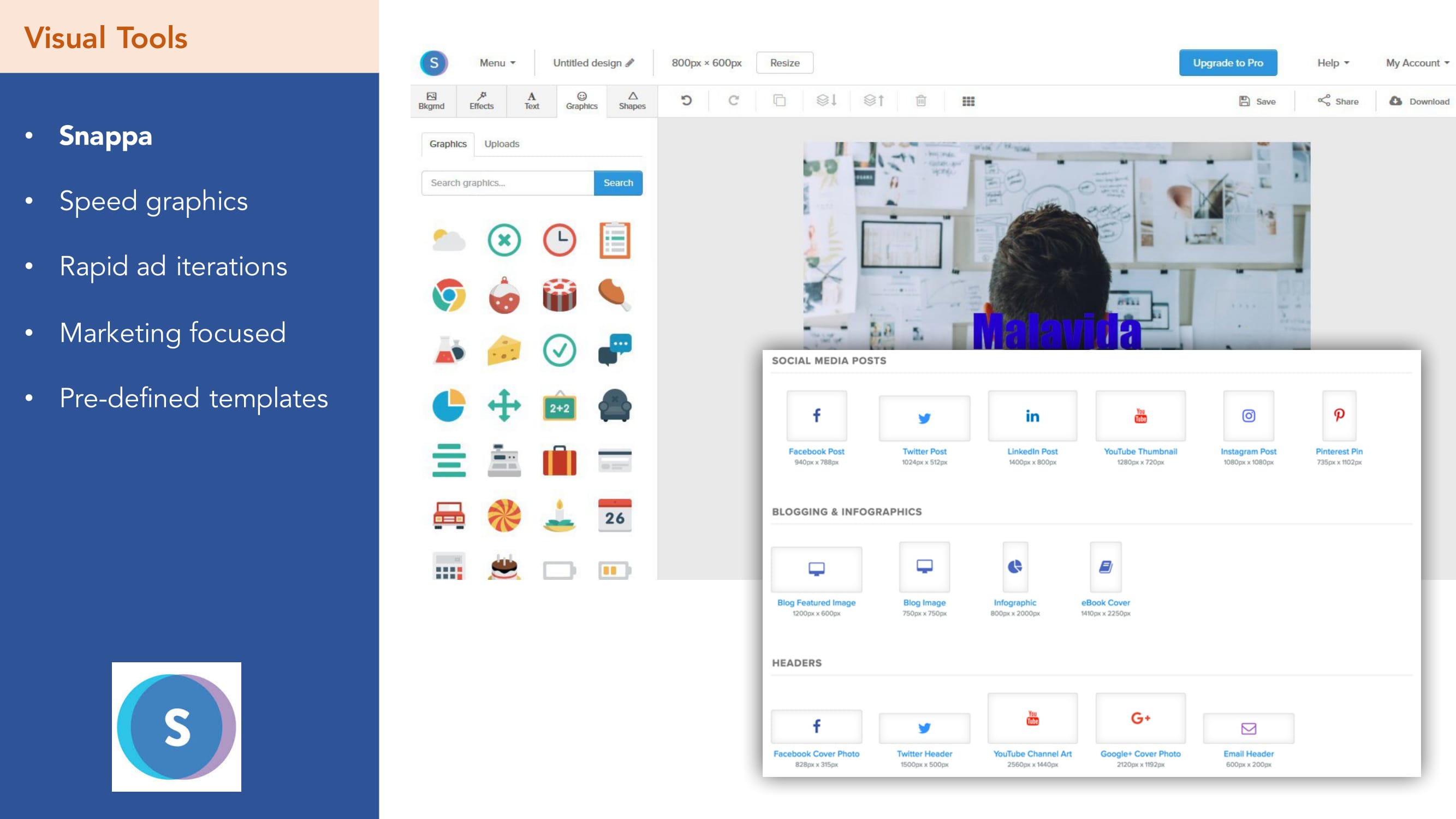The image size is (1456, 819).
Task: Open the Effects tool tab
Action: coord(481,100)
